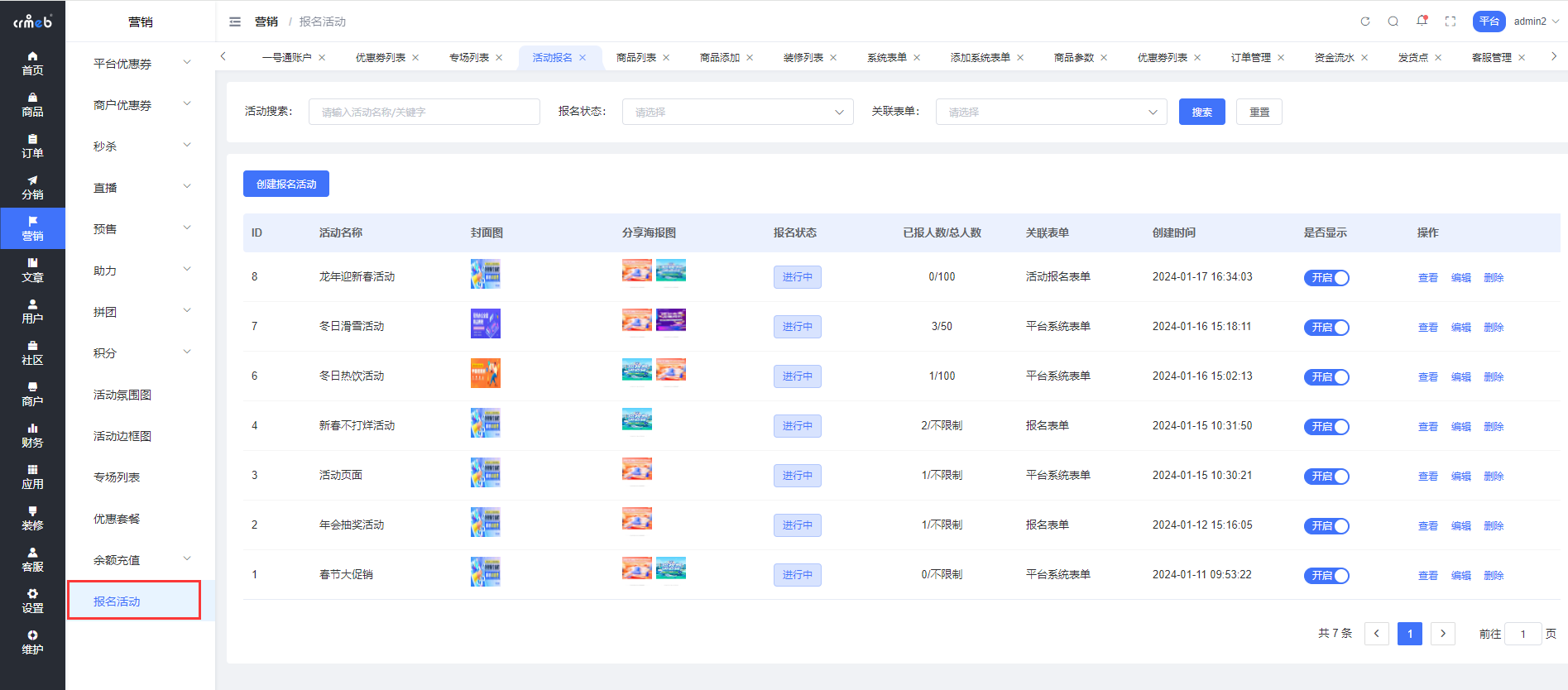Image resolution: width=1568 pixels, height=690 pixels.
Task: Open the notification bell
Action: point(1422,22)
